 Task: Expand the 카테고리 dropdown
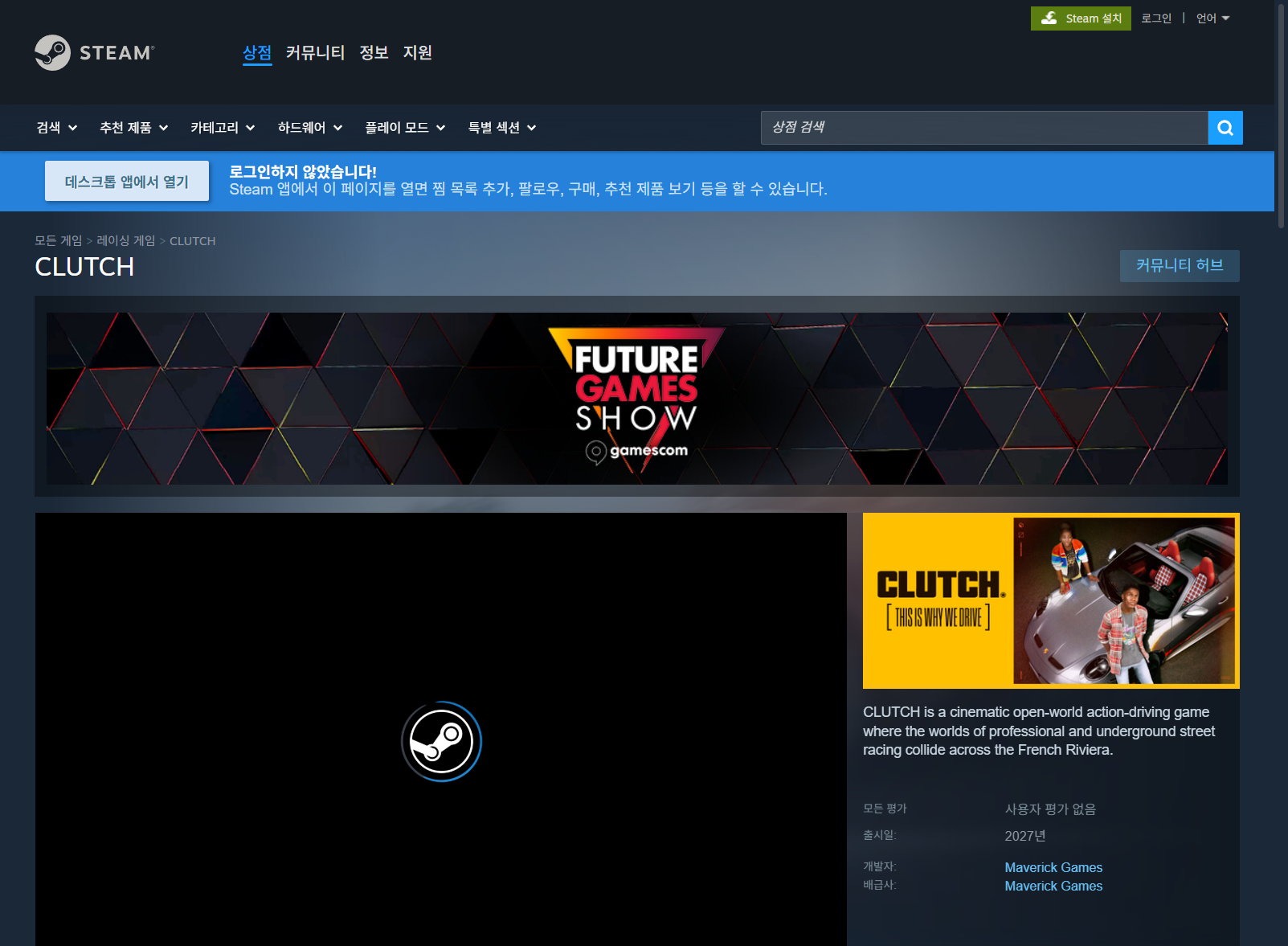[223, 128]
